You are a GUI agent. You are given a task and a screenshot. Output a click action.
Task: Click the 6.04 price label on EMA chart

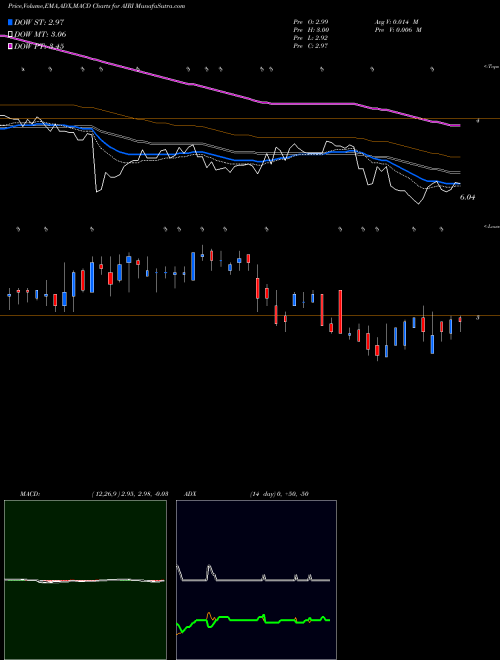point(467,197)
